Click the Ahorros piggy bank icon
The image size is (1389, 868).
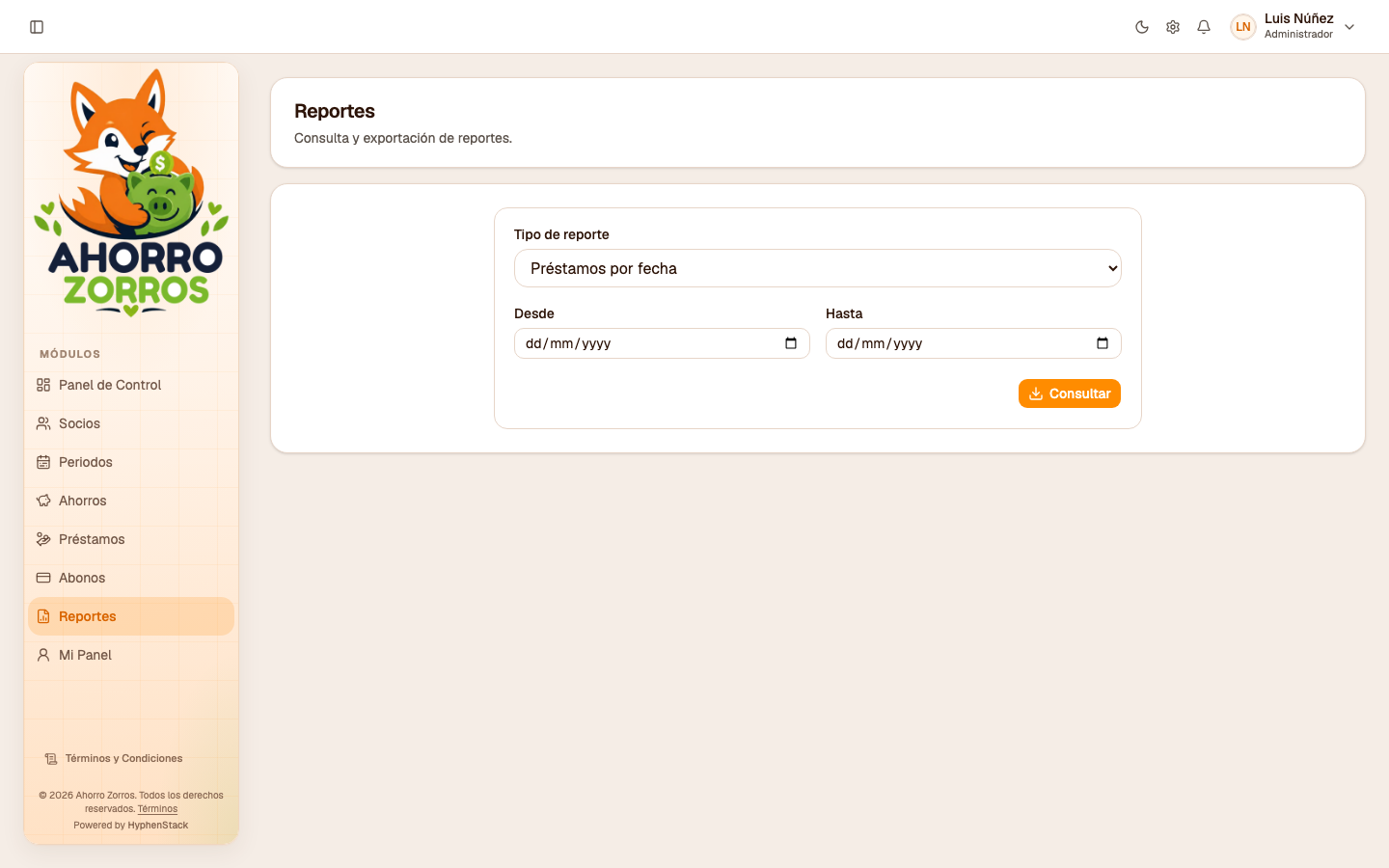click(43, 501)
